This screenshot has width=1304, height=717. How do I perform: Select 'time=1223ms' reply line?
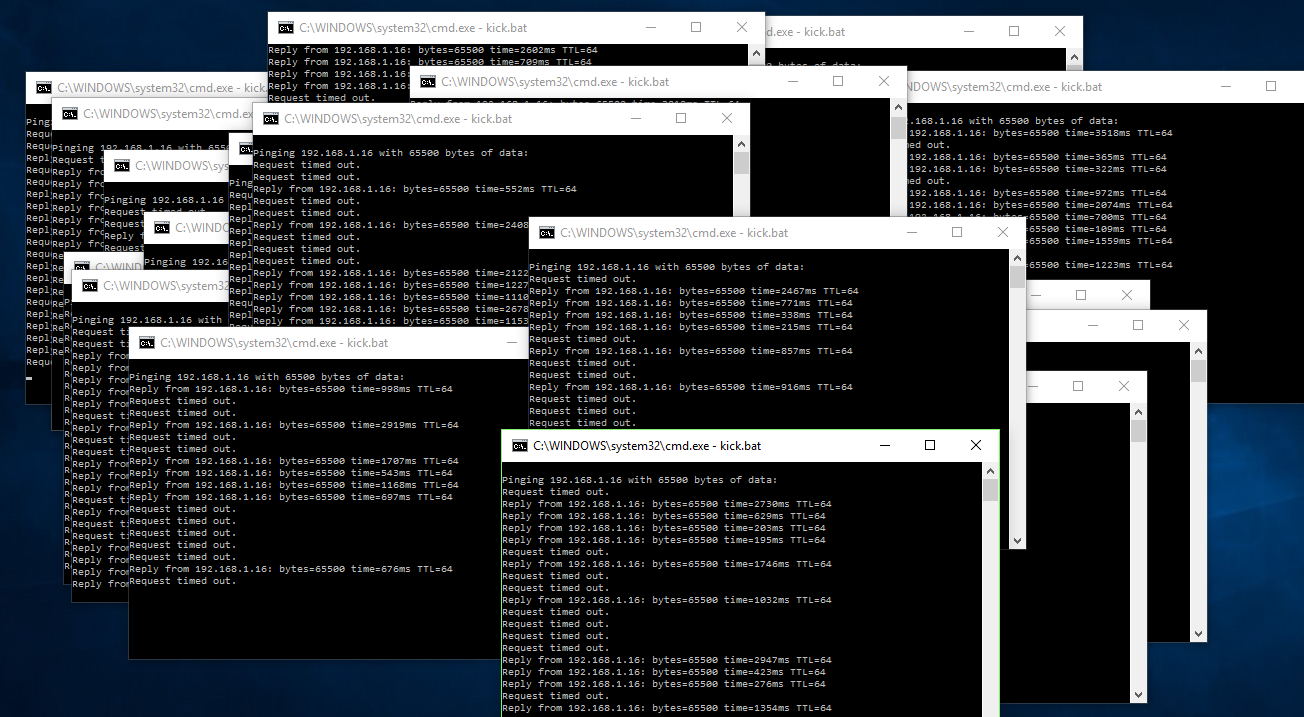[x=1040, y=265]
